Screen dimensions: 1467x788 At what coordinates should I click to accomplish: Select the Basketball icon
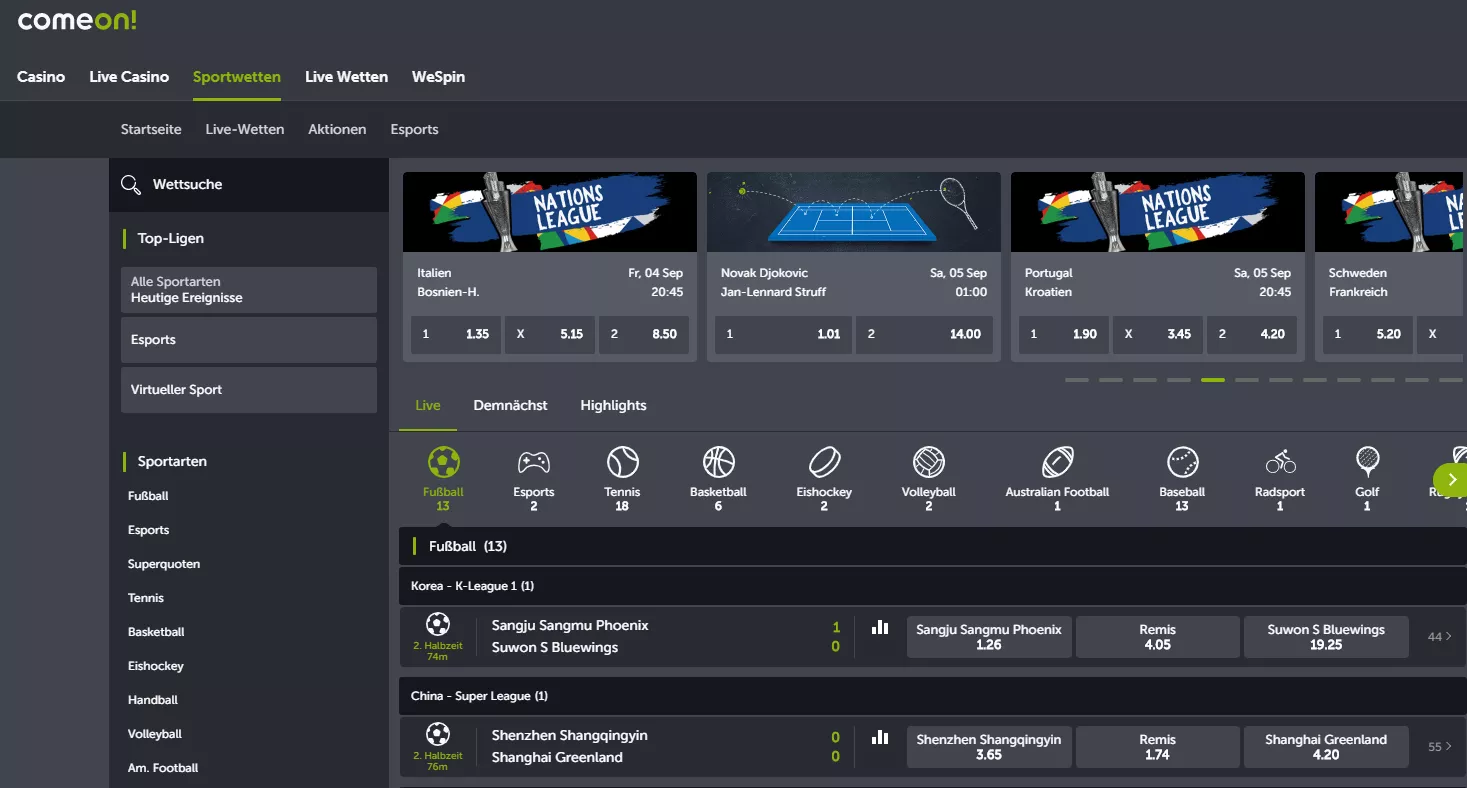718,462
